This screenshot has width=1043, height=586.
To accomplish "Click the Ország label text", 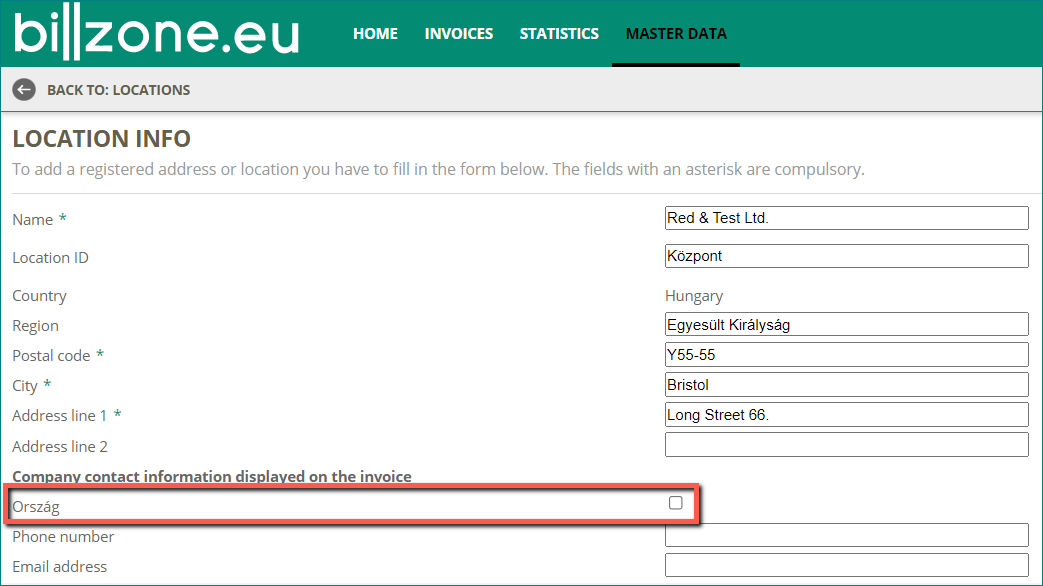I will [36, 507].
